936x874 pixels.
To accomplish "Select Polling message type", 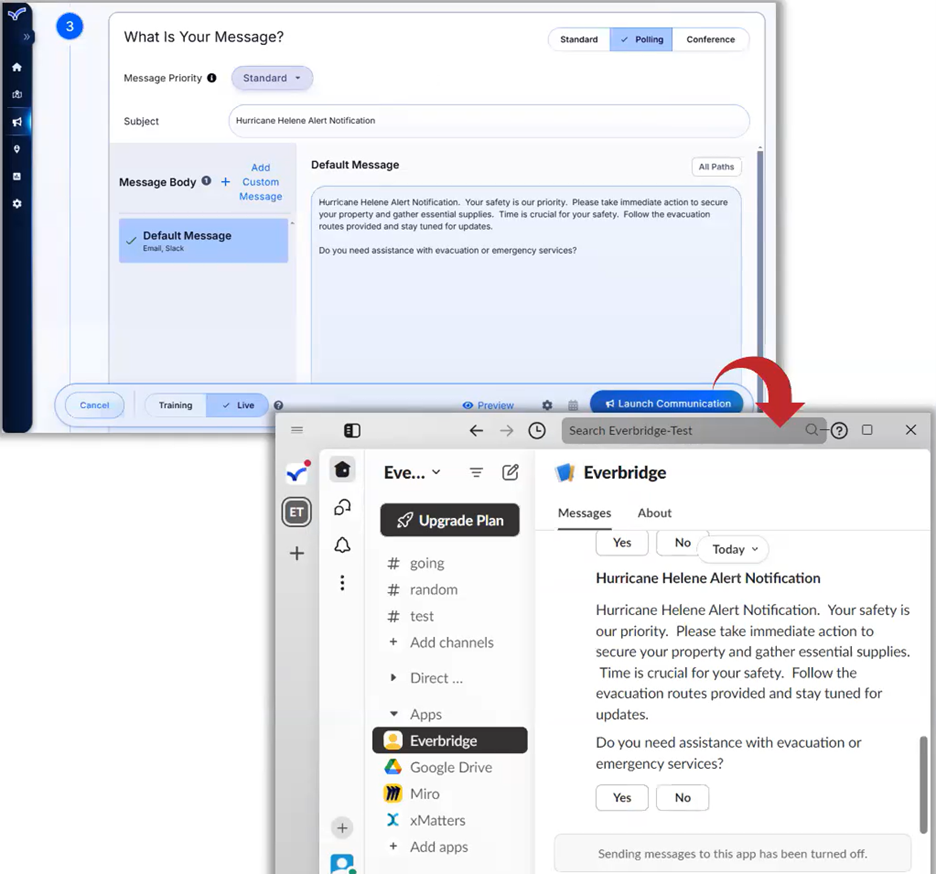I will pyautogui.click(x=641, y=39).
